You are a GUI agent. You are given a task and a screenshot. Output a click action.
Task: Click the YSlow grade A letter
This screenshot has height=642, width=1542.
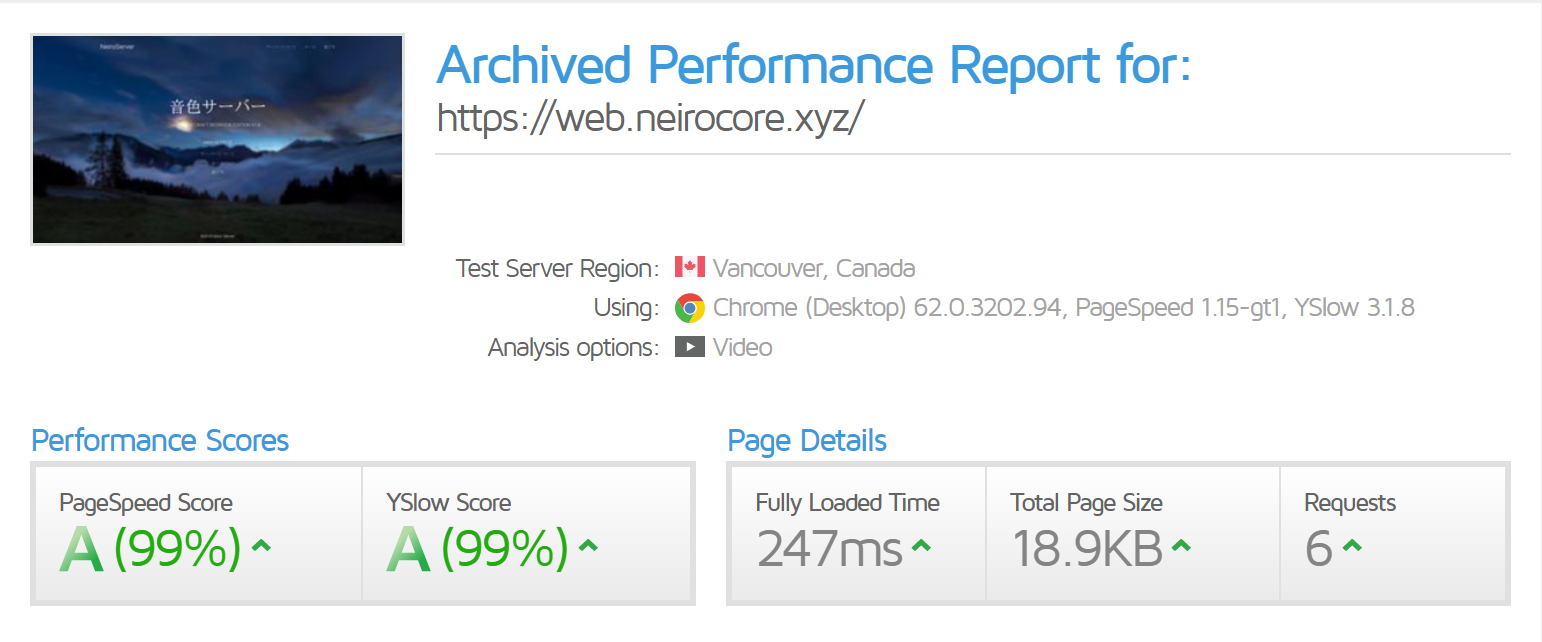click(408, 549)
